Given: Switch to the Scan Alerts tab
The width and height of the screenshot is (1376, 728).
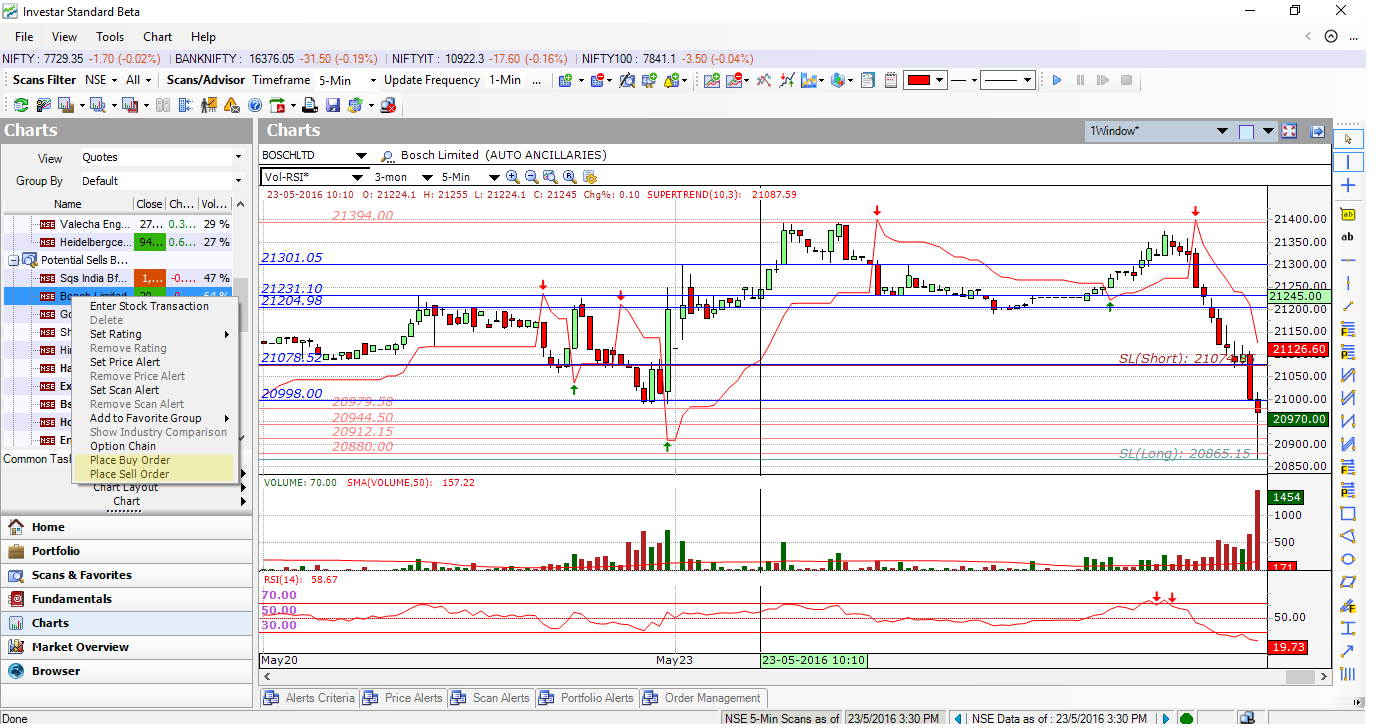Looking at the screenshot, I should pos(490,698).
